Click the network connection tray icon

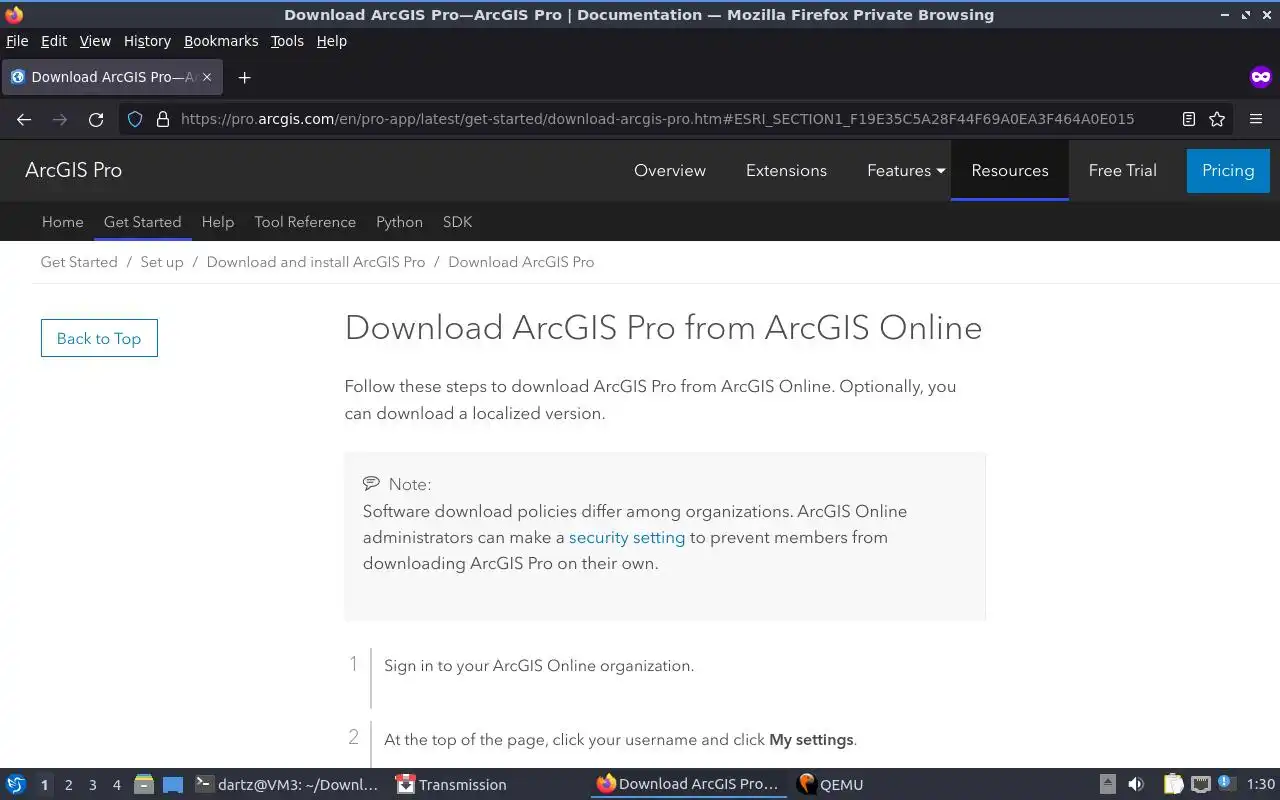click(1200, 785)
